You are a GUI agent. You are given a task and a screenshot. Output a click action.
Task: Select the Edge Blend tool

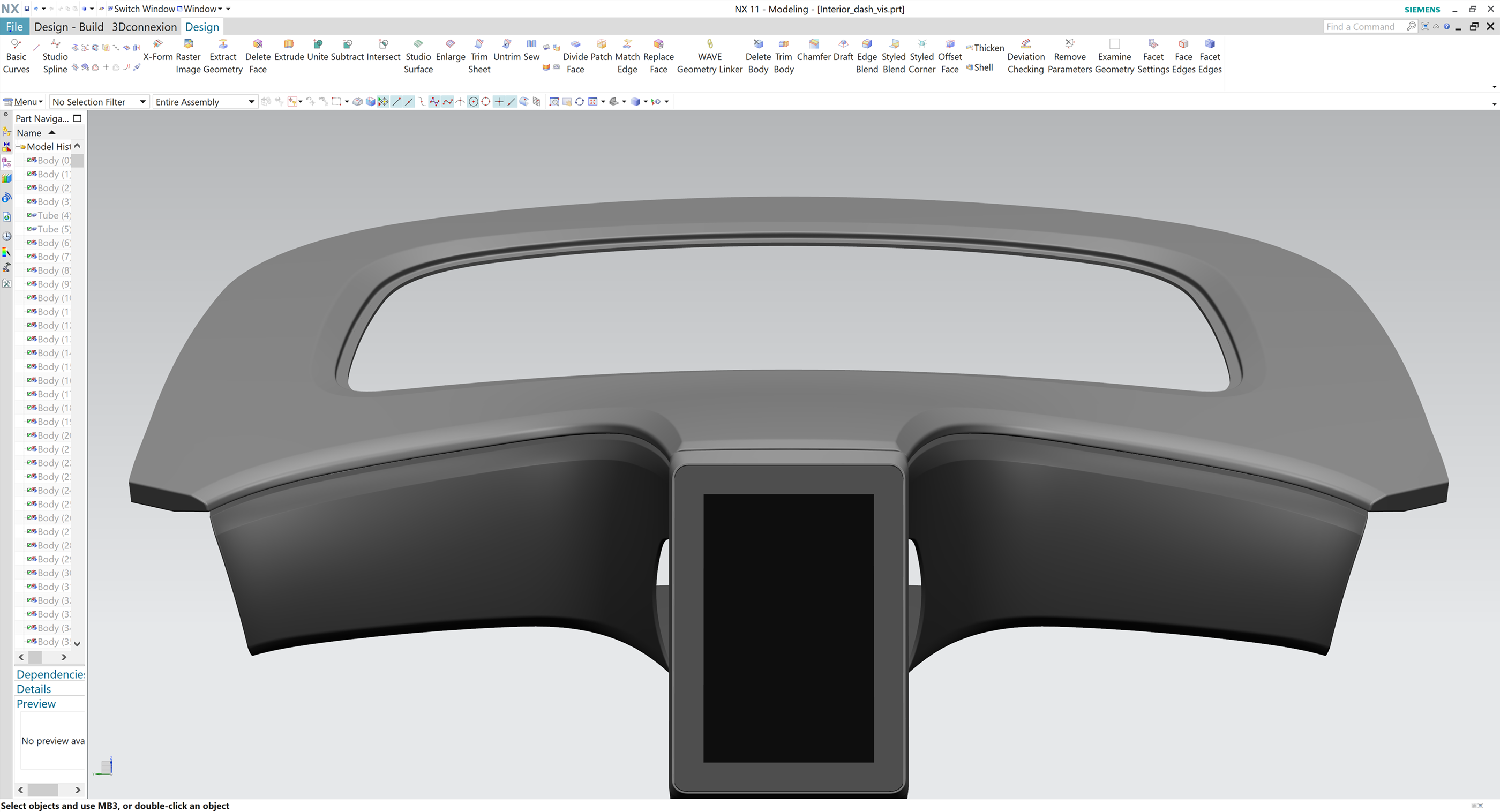click(866, 56)
